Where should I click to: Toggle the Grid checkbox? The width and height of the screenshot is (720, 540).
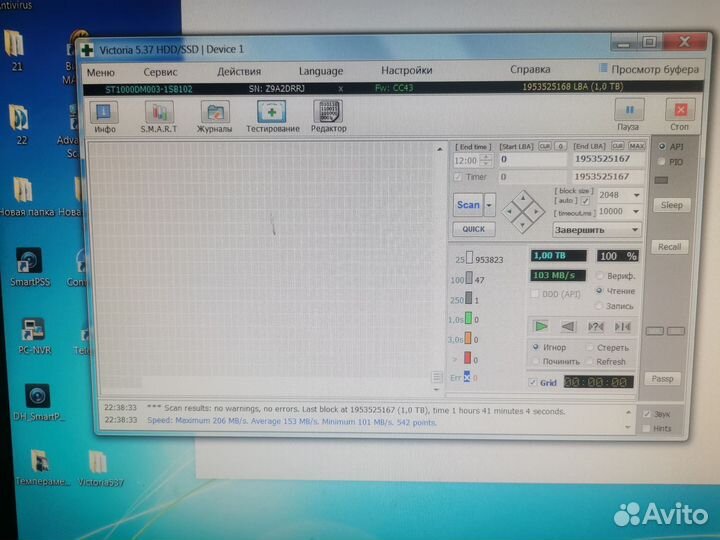(x=533, y=382)
